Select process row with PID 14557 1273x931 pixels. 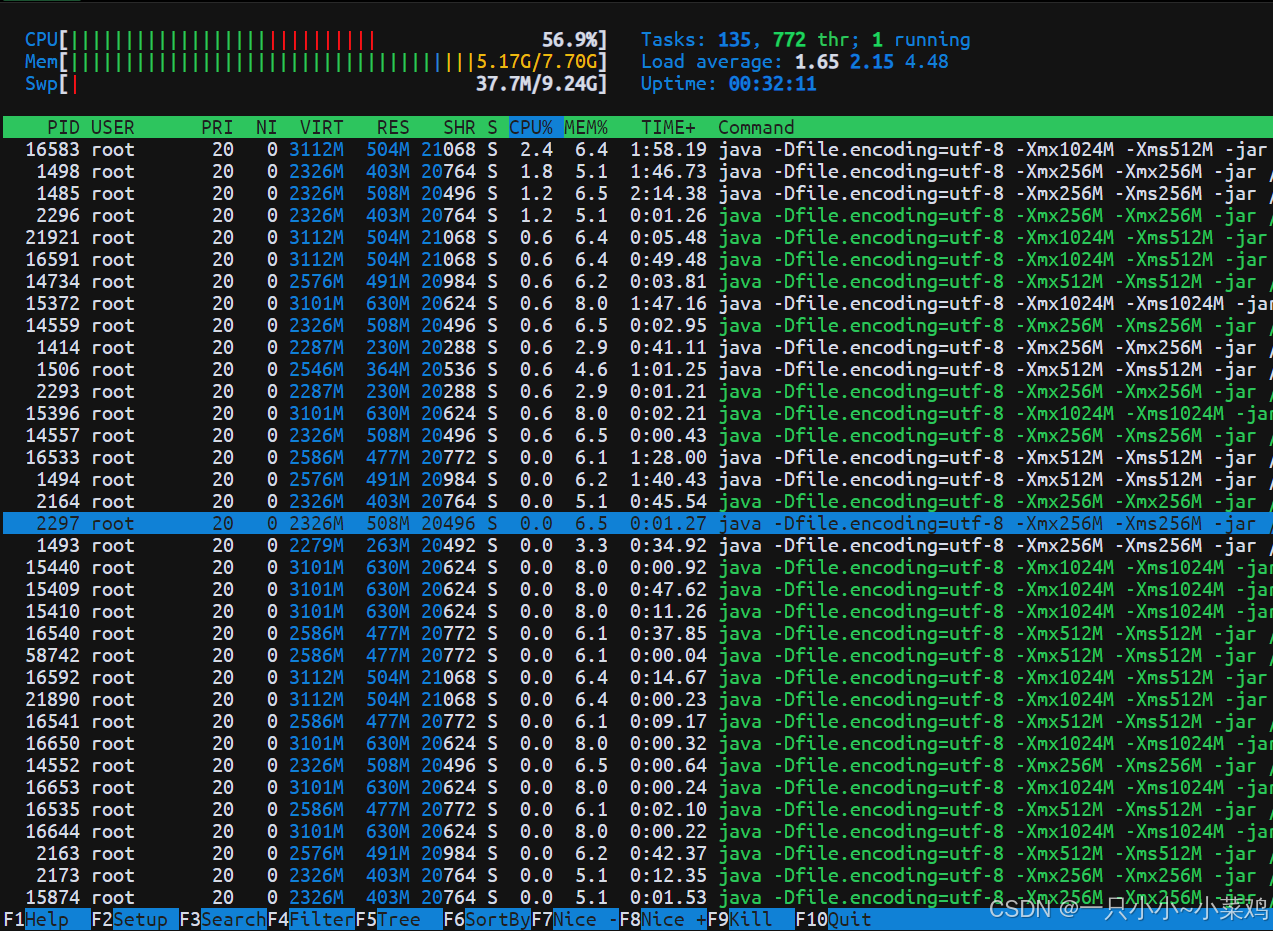[x=636, y=436]
